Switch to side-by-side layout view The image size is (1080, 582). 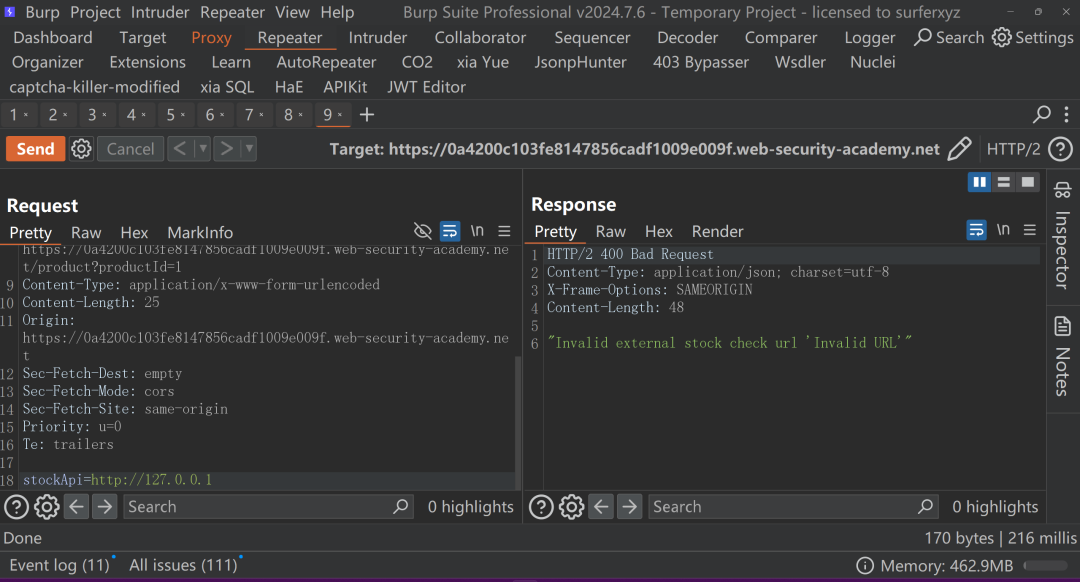coord(979,182)
